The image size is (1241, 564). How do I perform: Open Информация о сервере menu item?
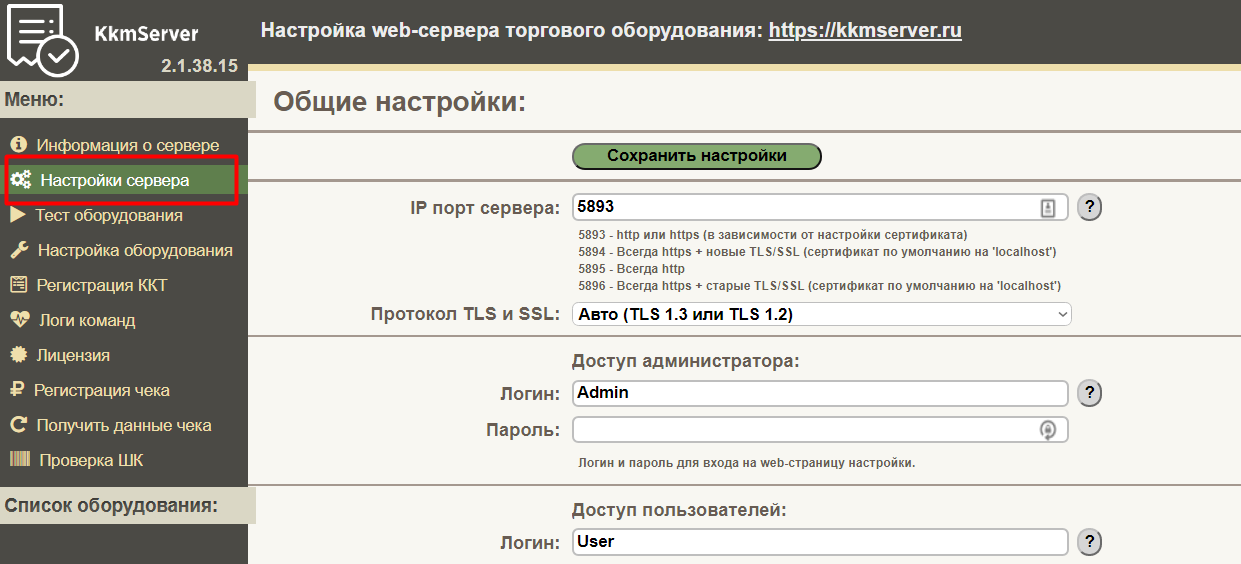click(x=128, y=145)
